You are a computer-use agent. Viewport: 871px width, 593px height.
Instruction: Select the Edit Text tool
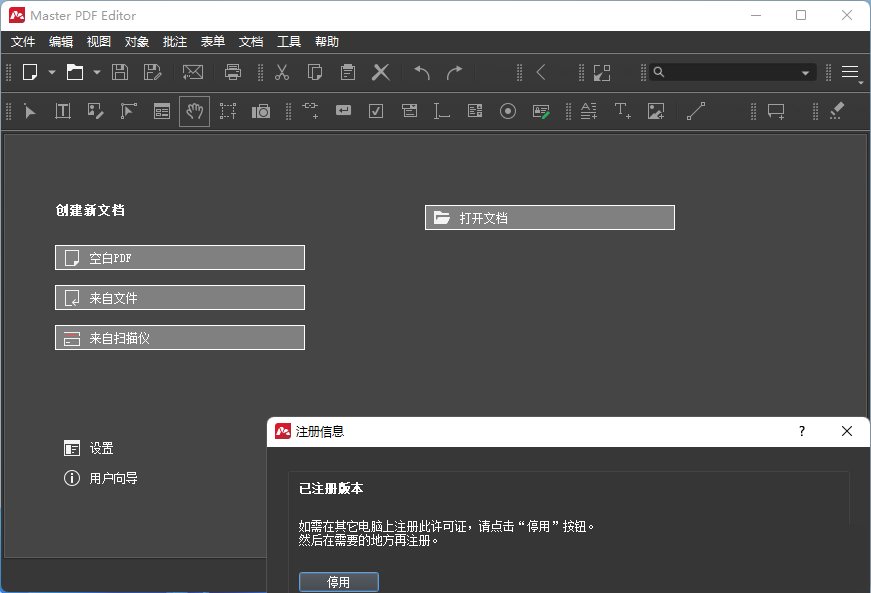click(62, 110)
